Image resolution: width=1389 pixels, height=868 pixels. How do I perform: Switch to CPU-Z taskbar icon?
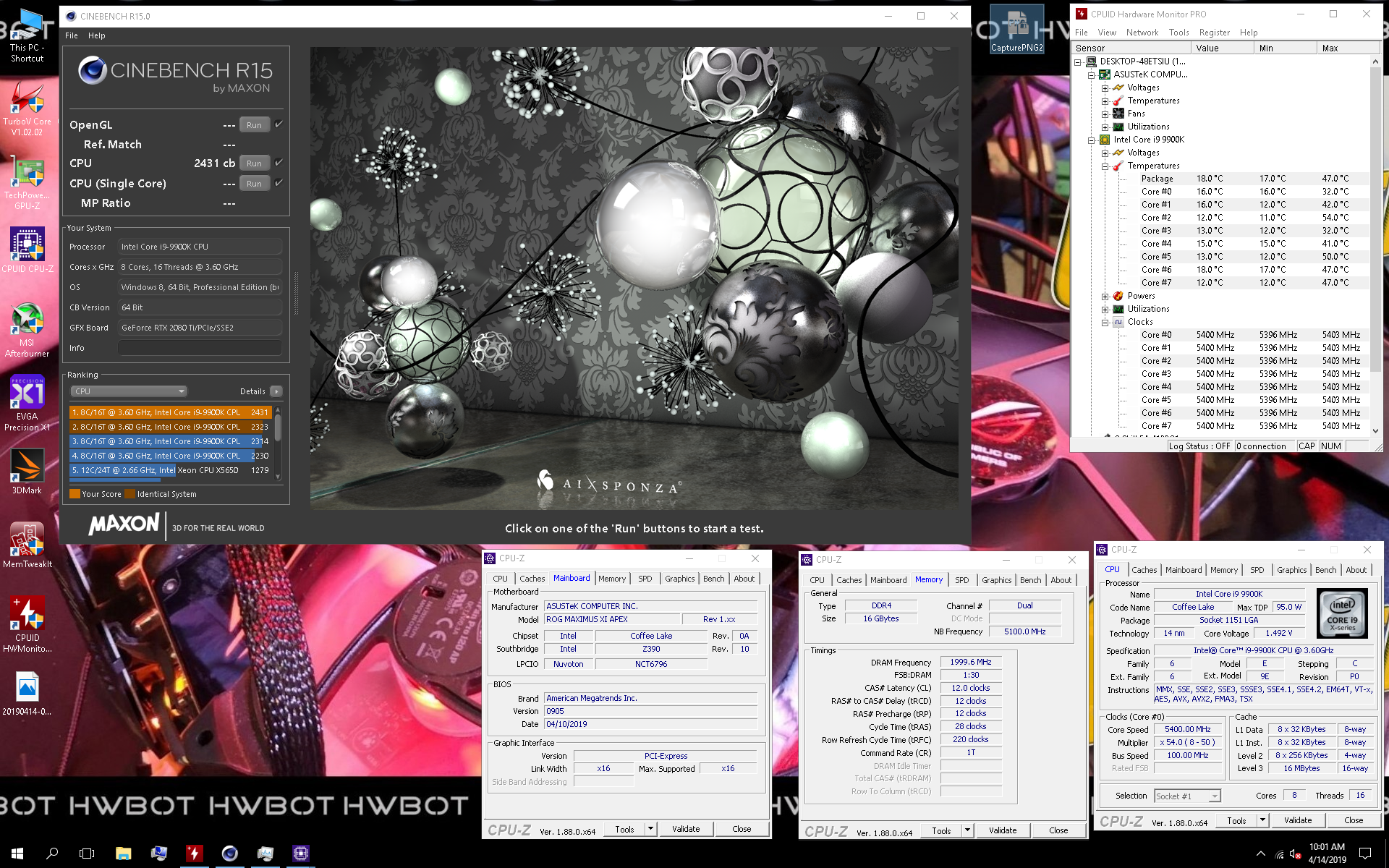tap(300, 854)
